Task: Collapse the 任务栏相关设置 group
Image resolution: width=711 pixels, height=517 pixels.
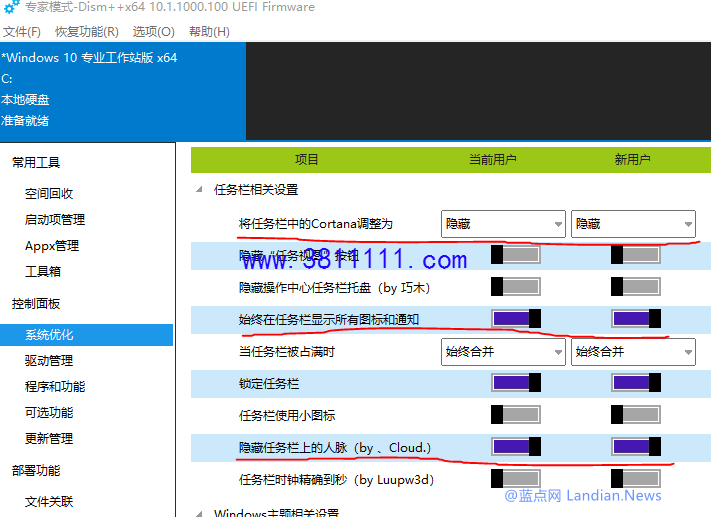Action: (x=199, y=190)
